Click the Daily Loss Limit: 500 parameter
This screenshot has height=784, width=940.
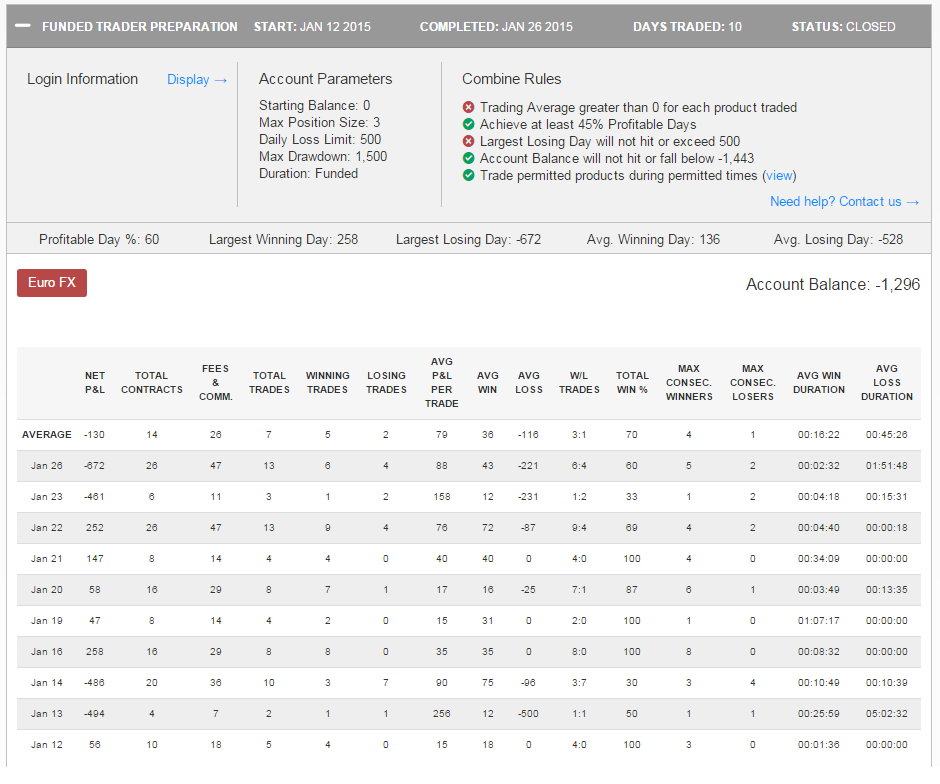tap(320, 140)
